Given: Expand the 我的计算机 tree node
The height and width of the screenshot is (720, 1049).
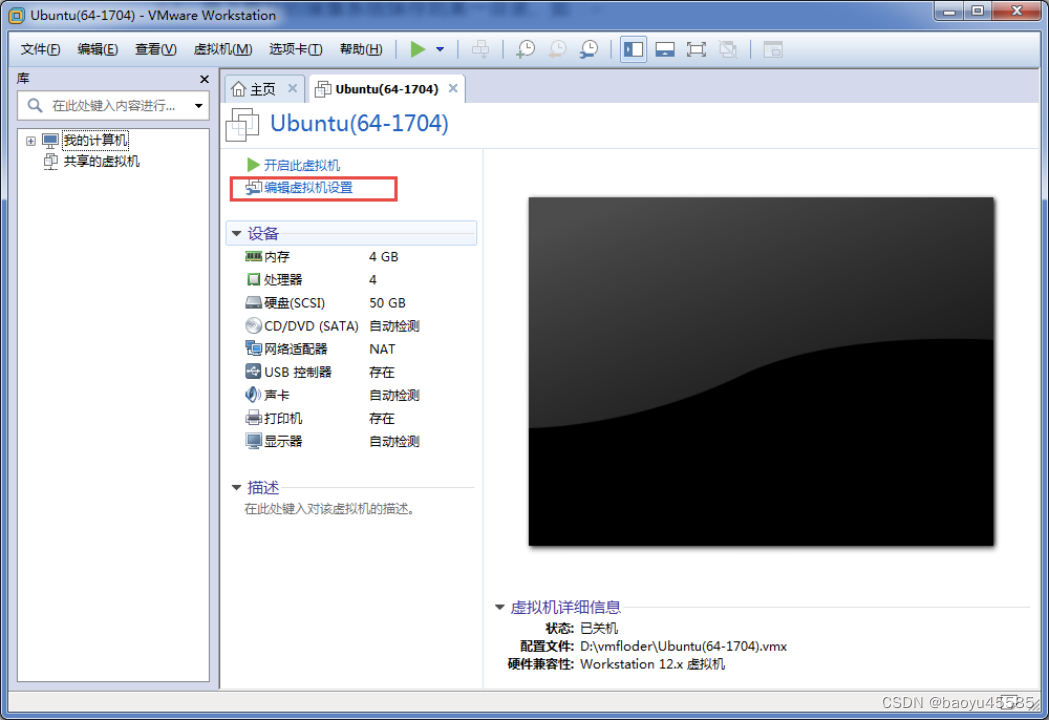Looking at the screenshot, I should pyautogui.click(x=31, y=141).
